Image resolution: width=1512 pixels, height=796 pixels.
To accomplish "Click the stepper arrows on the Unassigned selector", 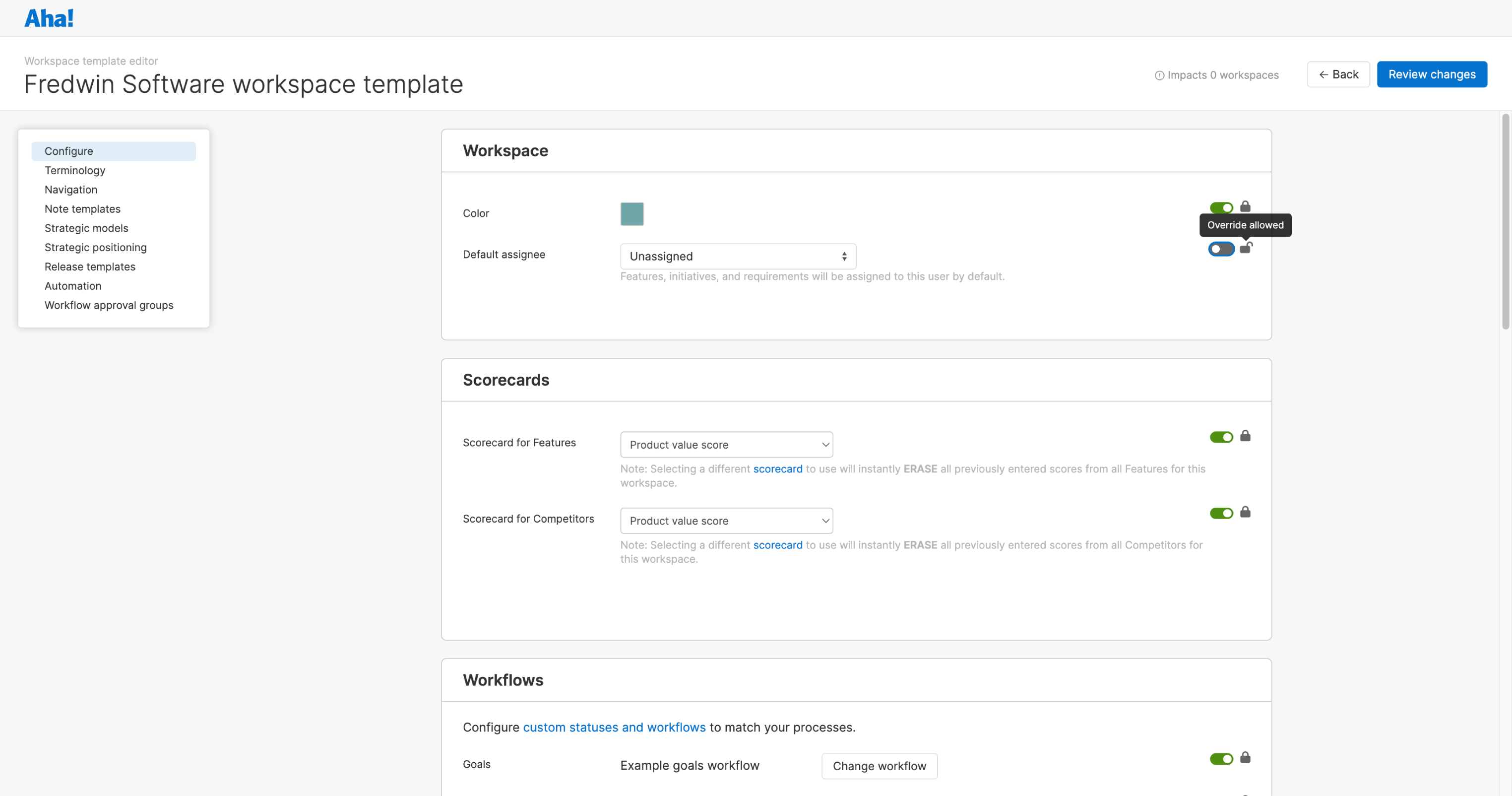I will click(x=845, y=256).
